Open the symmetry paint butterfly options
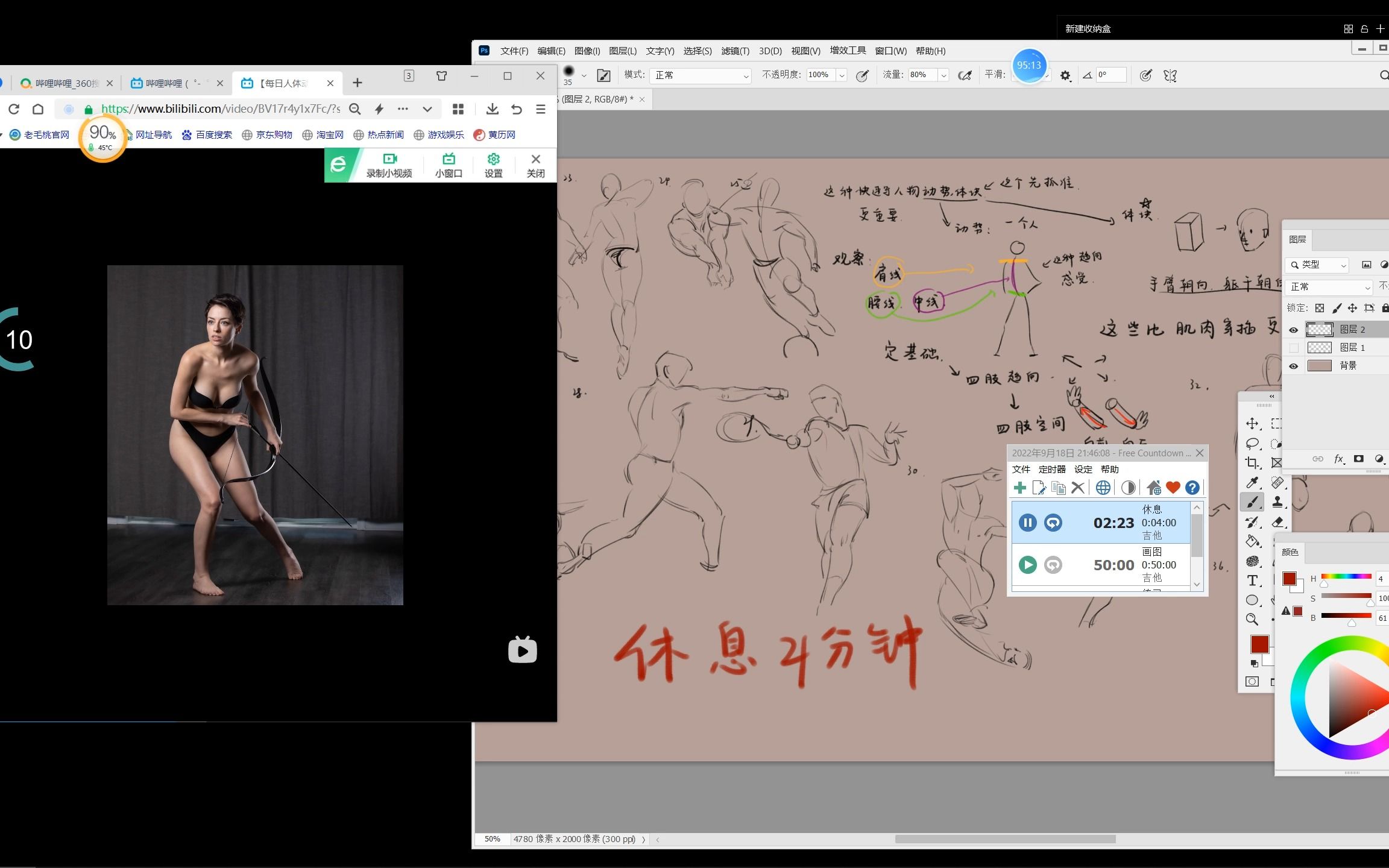 1170,75
